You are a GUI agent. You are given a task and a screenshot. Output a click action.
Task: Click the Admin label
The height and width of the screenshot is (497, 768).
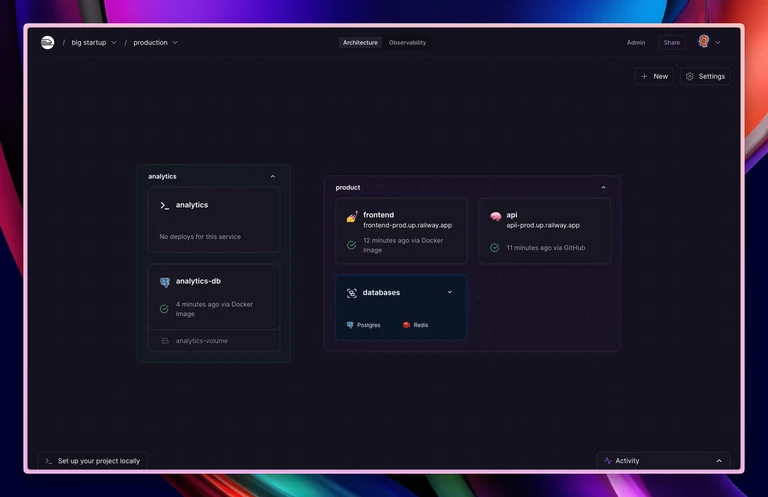click(636, 43)
